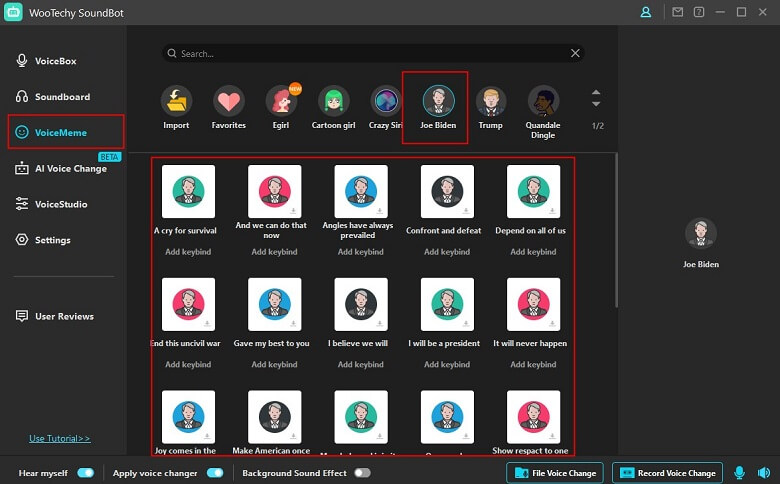Go to next voice category page arrow
Viewport: 780px width, 484px height.
(x=597, y=105)
